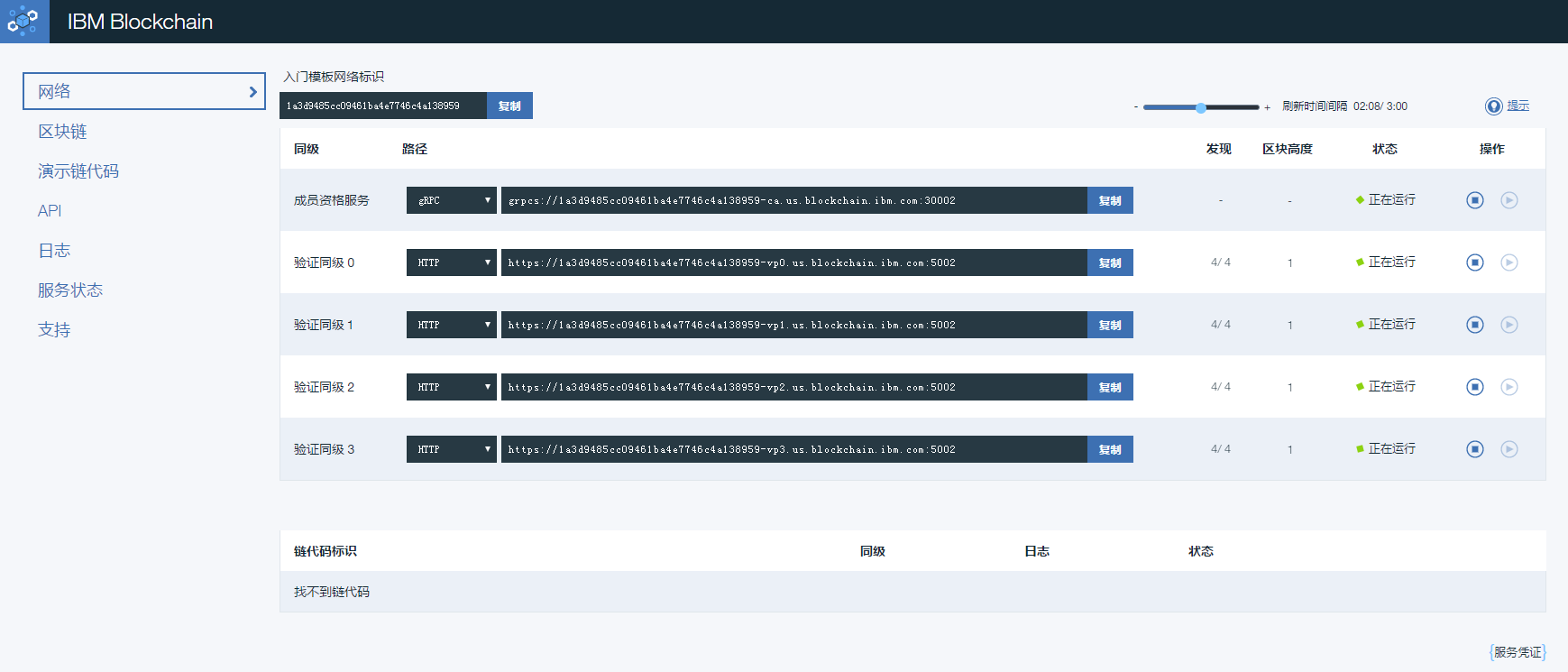Start 验证同级 0 with the play icon
The image size is (1568, 672).
coord(1508,262)
